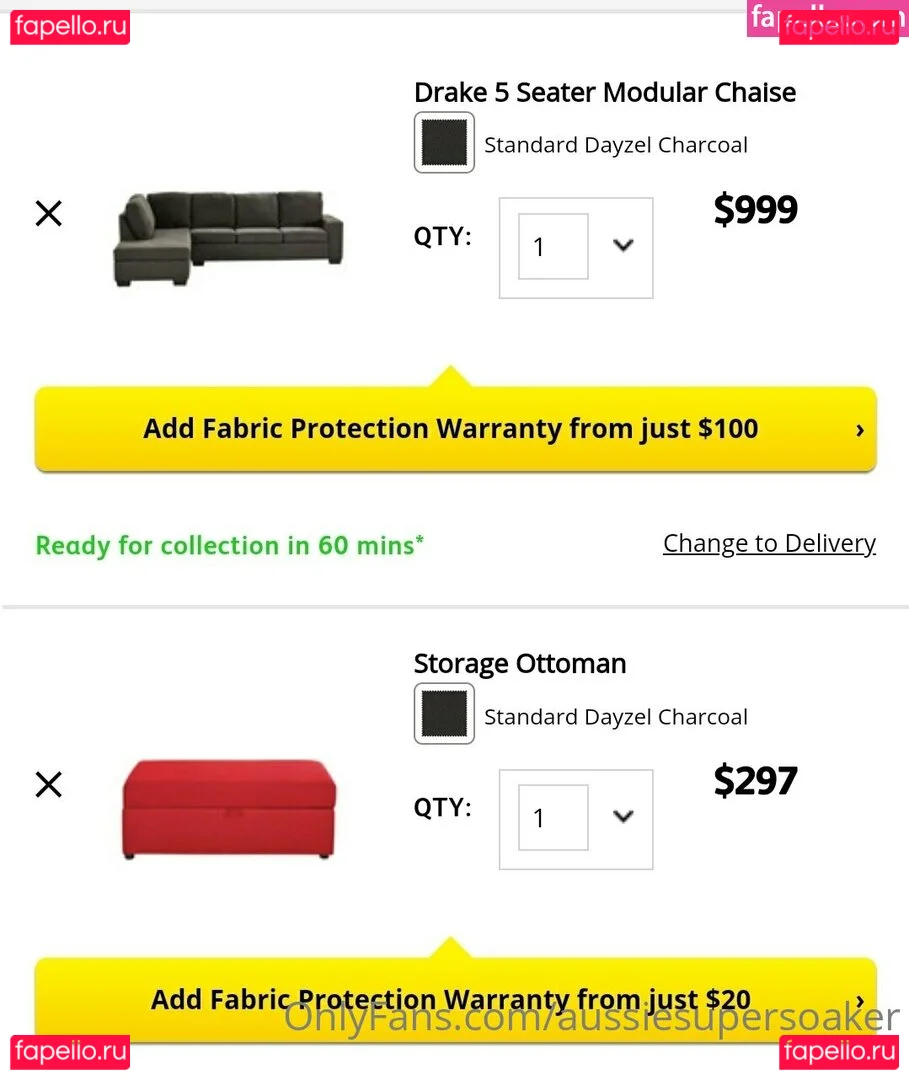Click the Storage Ottoman quantity number field

pos(552,817)
